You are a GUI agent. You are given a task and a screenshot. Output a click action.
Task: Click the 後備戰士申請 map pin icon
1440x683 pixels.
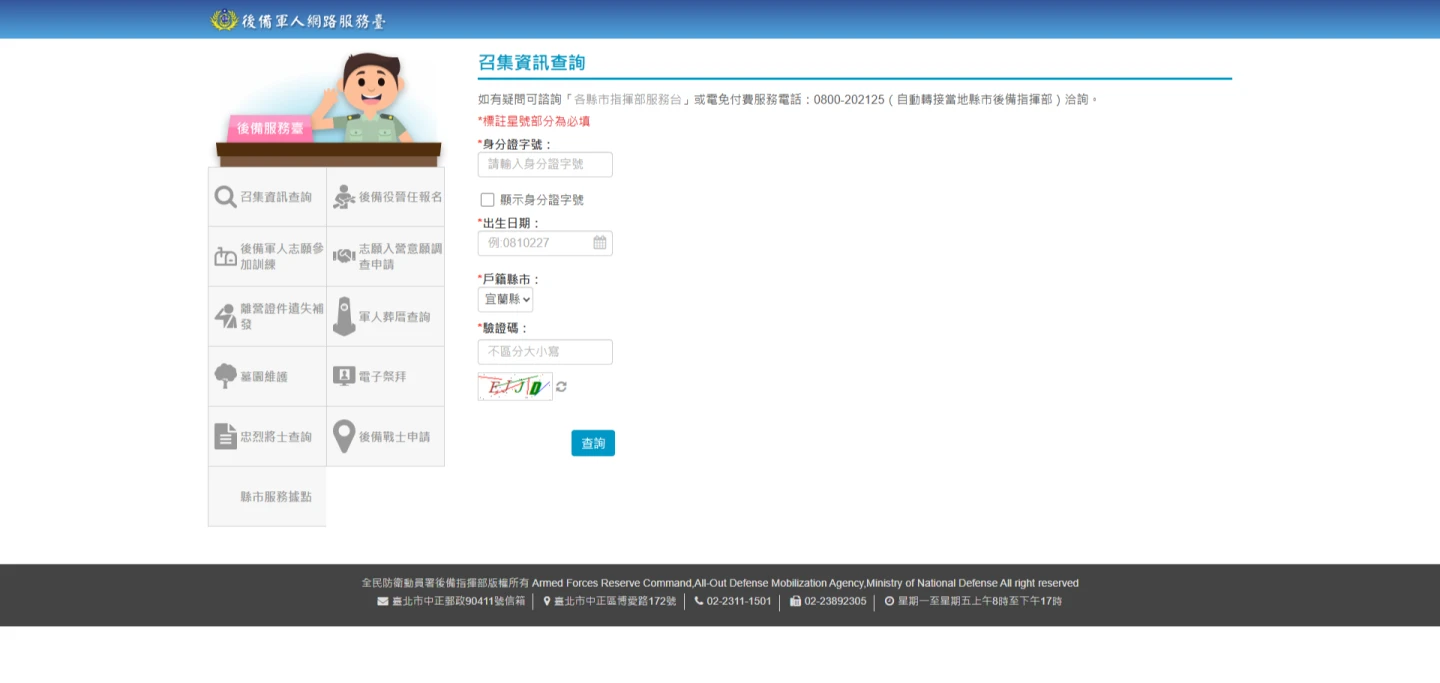click(x=344, y=437)
